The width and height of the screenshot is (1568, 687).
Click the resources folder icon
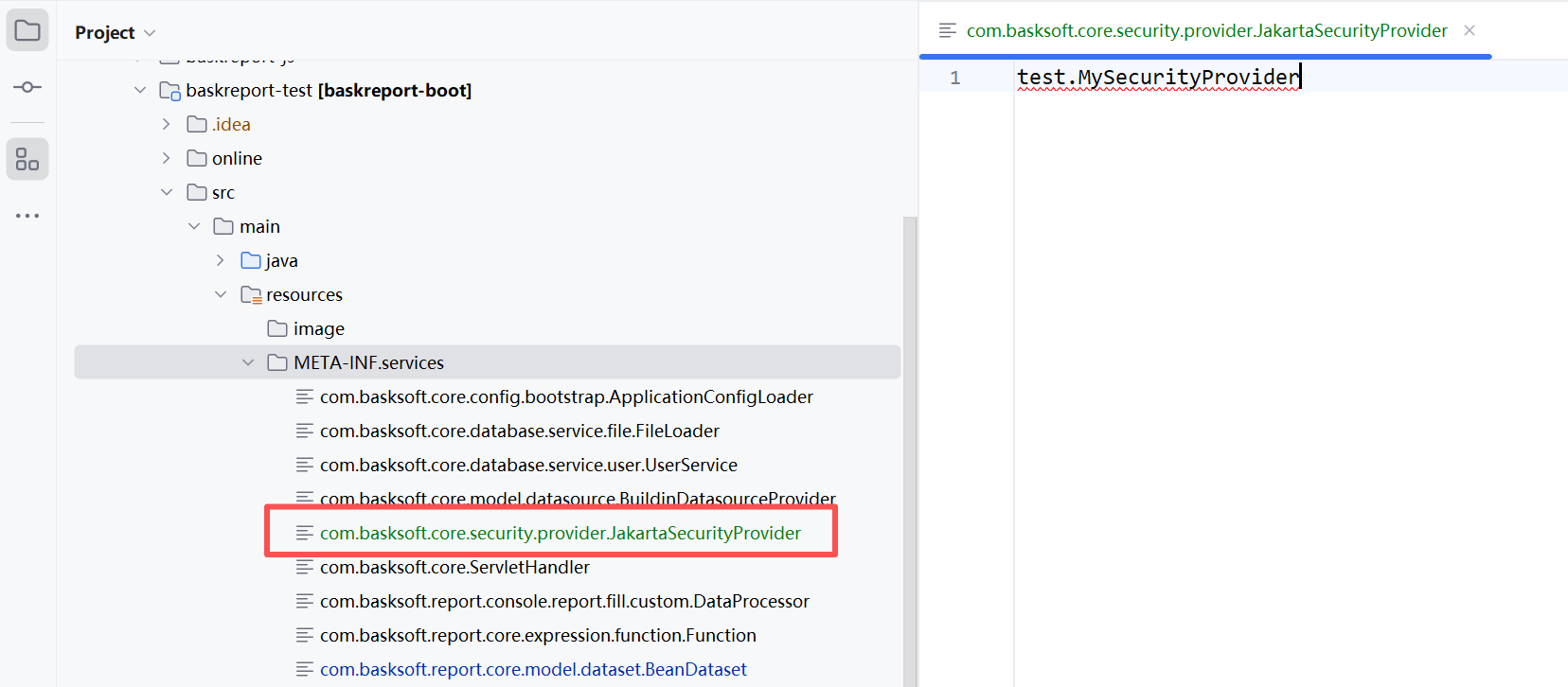(251, 295)
